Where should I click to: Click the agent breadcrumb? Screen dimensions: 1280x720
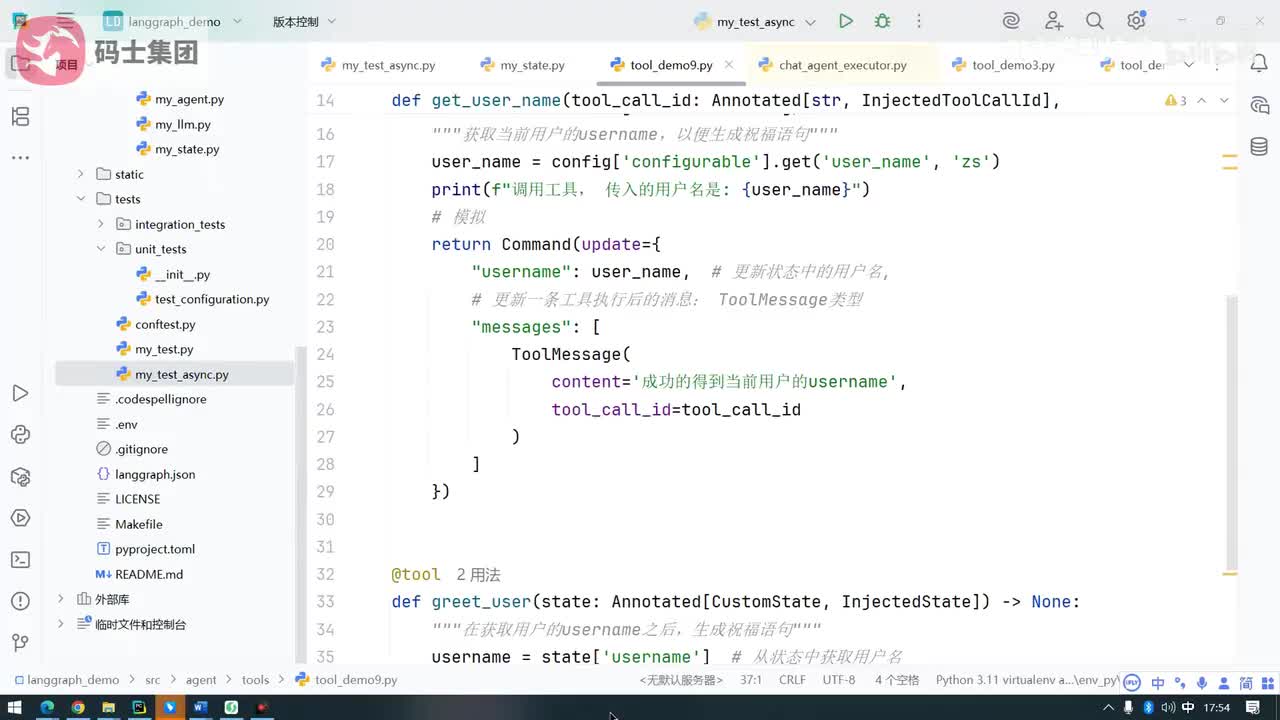click(x=201, y=680)
